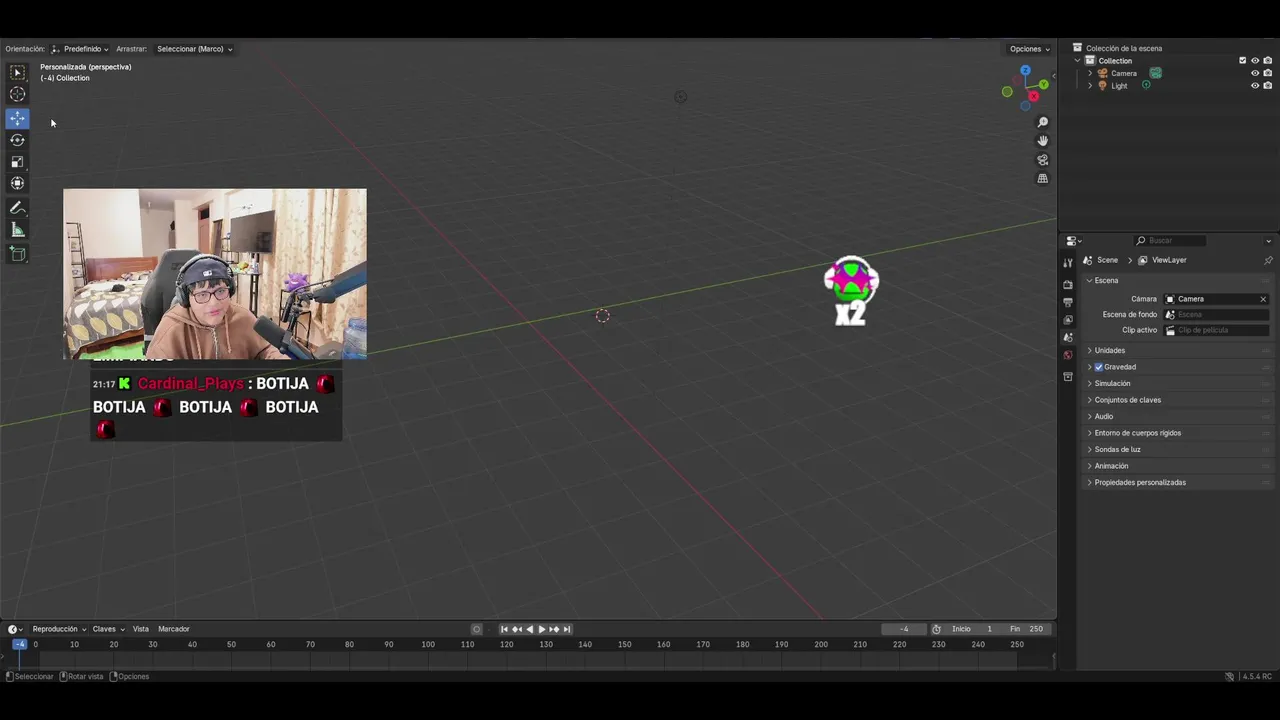Play animation in reverse
This screenshot has width=1280, height=720.
(x=529, y=629)
